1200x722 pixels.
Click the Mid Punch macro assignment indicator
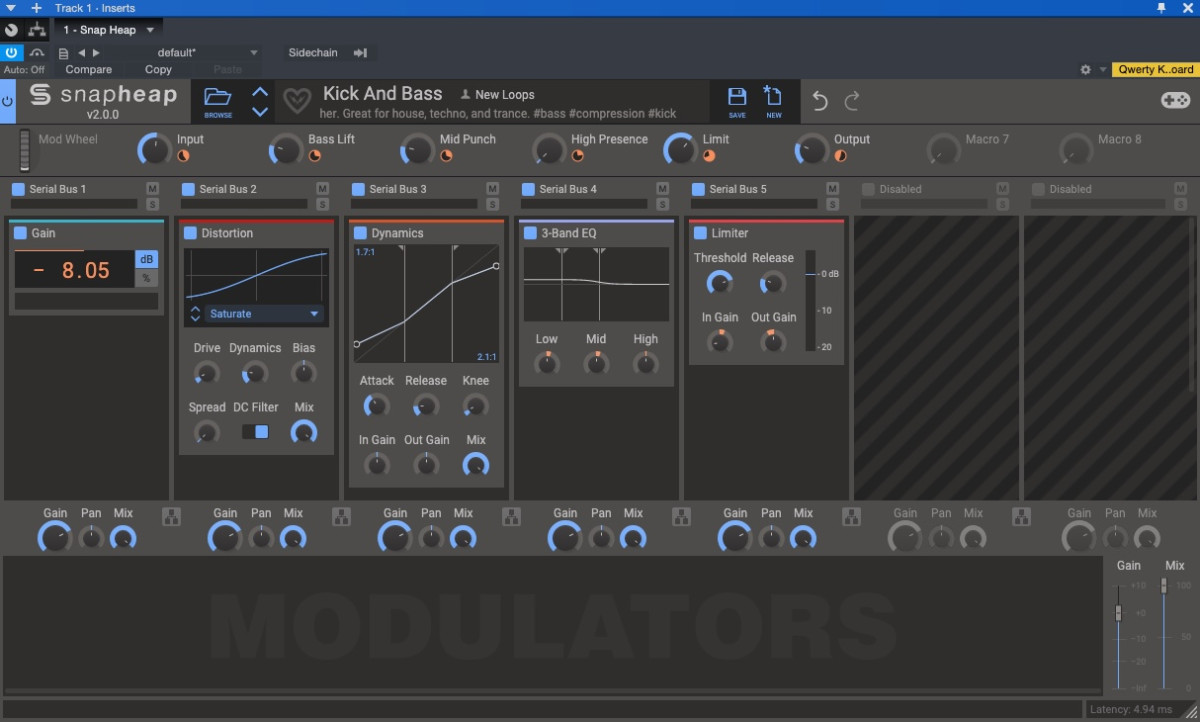[x=446, y=156]
